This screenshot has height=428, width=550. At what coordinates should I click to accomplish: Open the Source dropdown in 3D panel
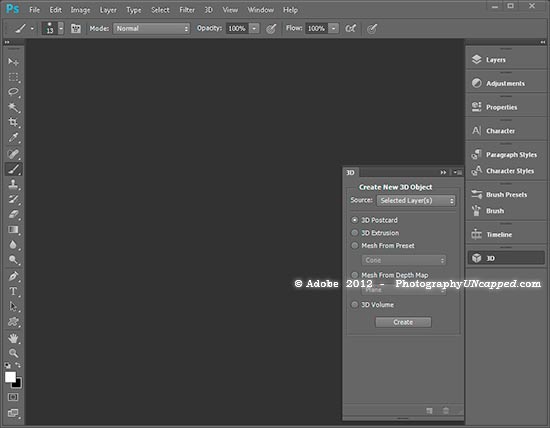[416, 200]
